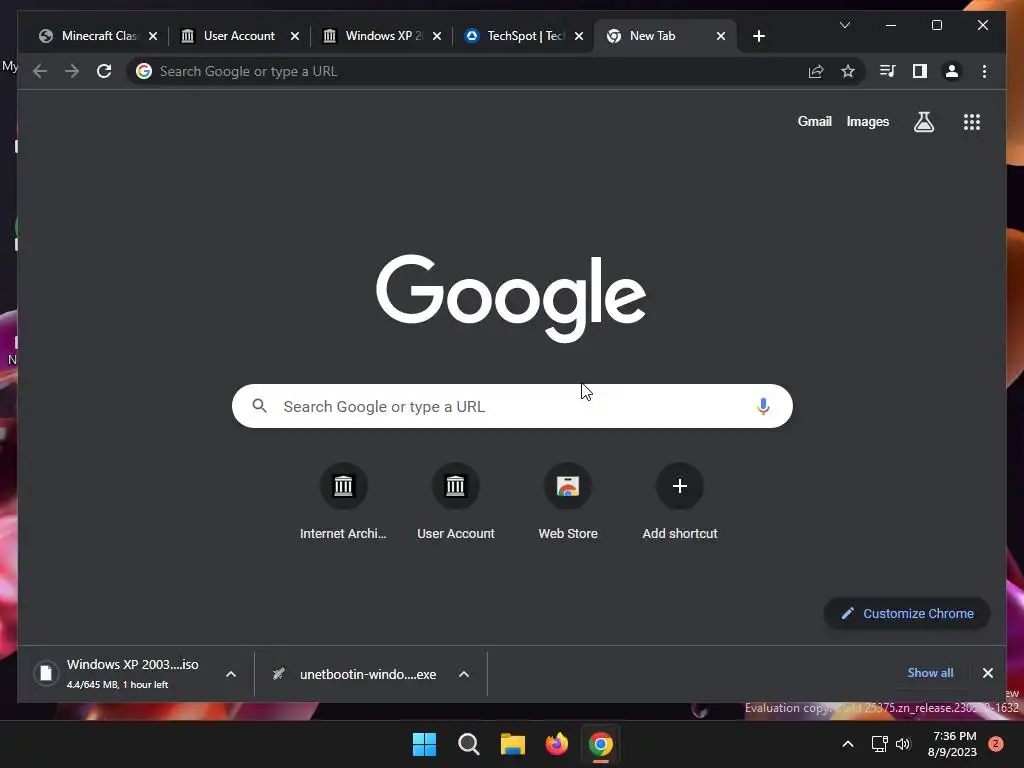Switch to the Windows XP tab
The height and width of the screenshot is (768, 1024).
tap(383, 36)
